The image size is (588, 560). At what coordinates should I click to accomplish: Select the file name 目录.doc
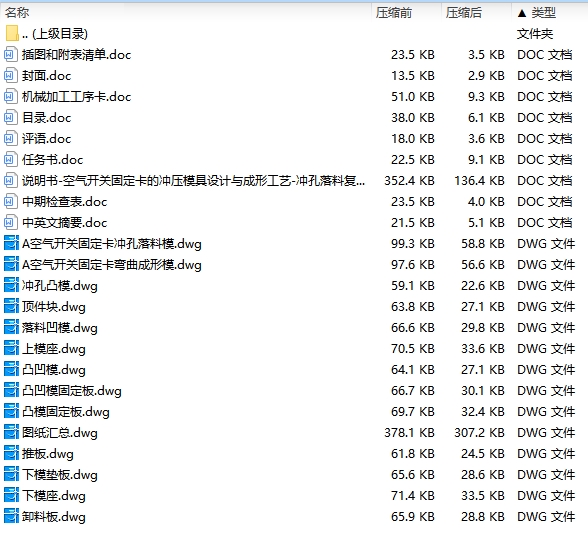46,118
